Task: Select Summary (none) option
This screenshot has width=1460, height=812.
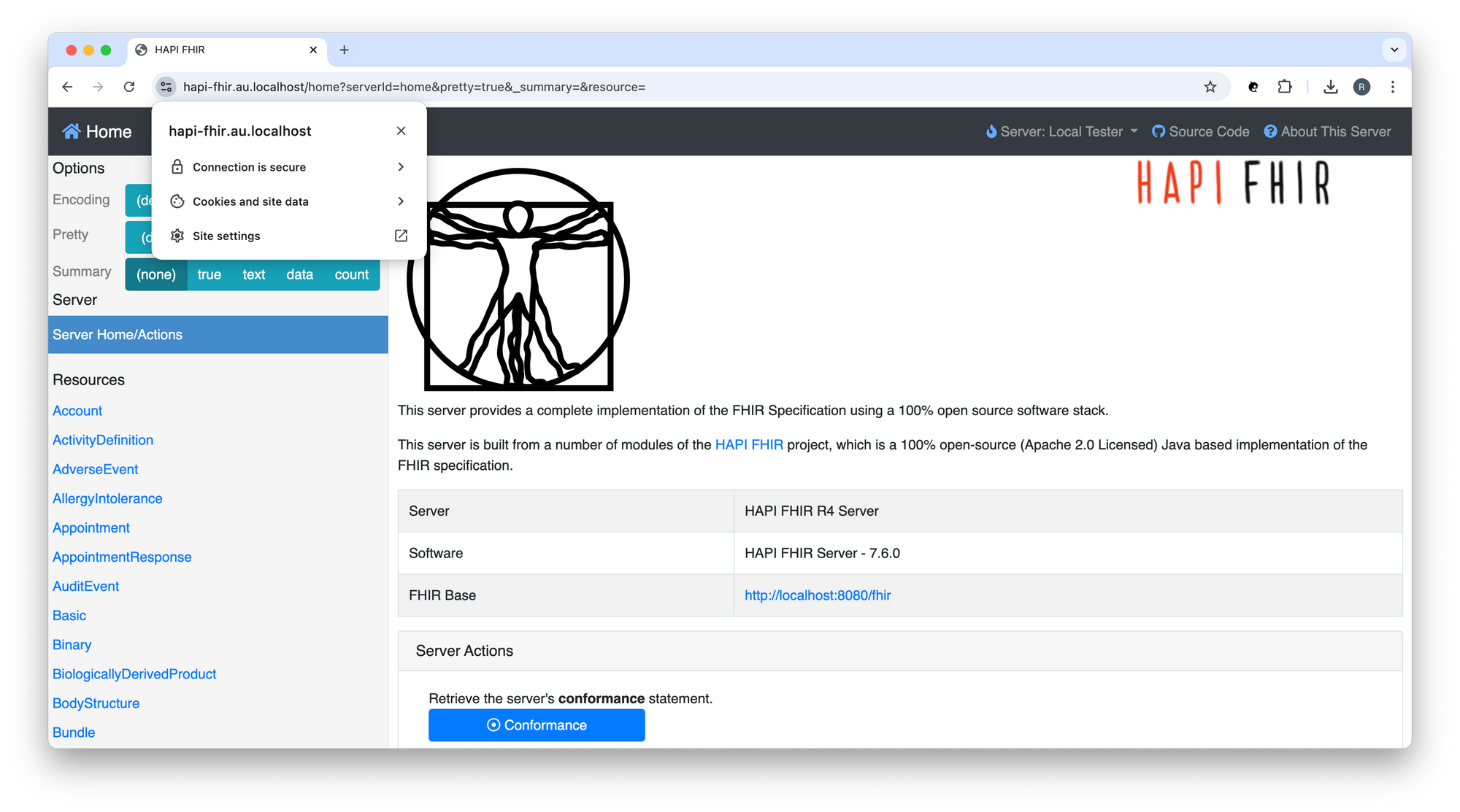Action: (156, 274)
